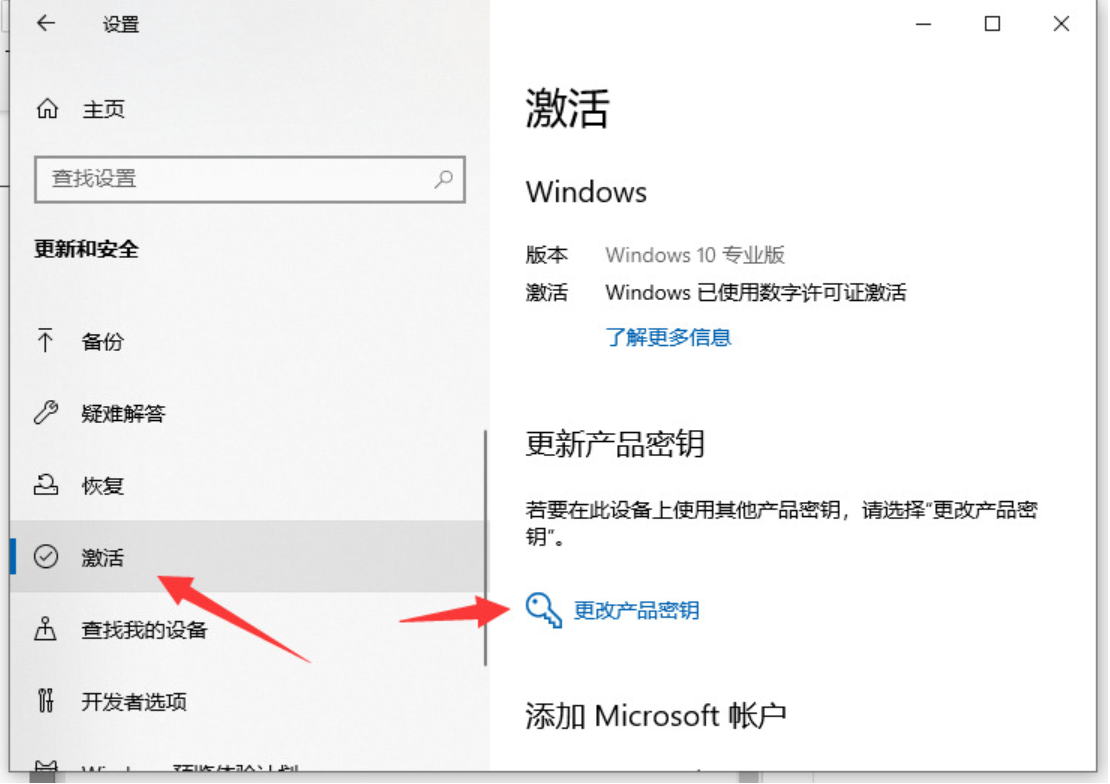The height and width of the screenshot is (784, 1110).
Task: Focus the 查找设置 search field
Action: point(250,179)
